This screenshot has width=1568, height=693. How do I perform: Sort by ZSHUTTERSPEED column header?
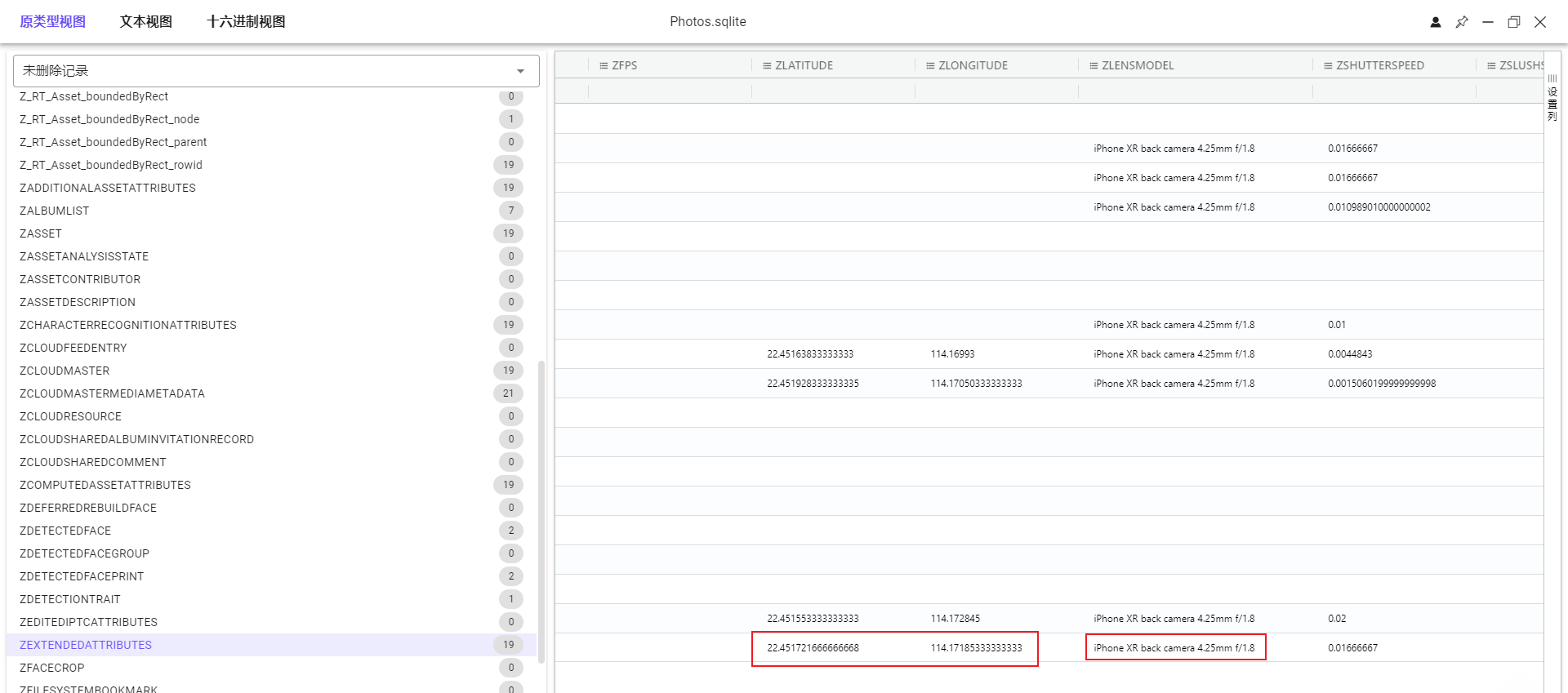(x=1380, y=65)
